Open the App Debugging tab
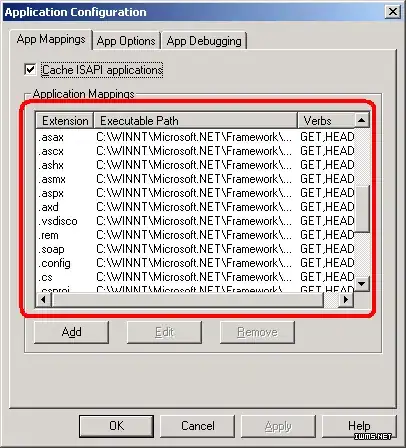 (204, 41)
